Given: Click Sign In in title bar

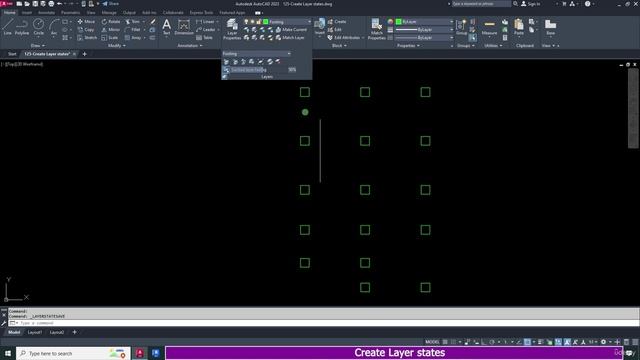Looking at the screenshot, I should tap(531, 4).
